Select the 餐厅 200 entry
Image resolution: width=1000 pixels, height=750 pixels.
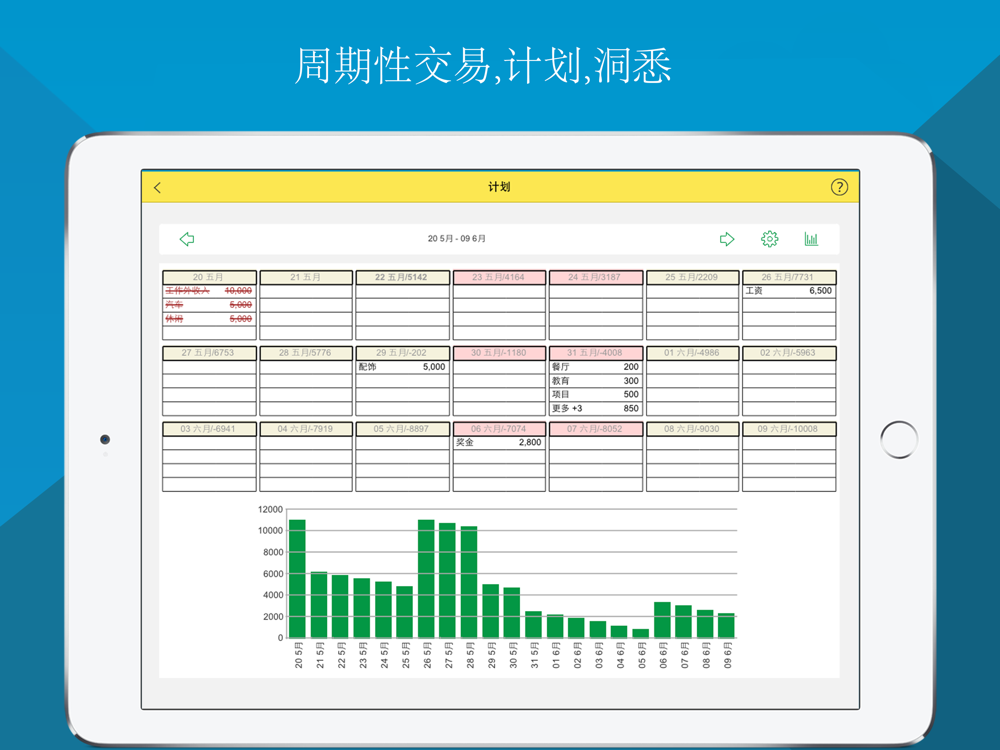pyautogui.click(x=596, y=367)
